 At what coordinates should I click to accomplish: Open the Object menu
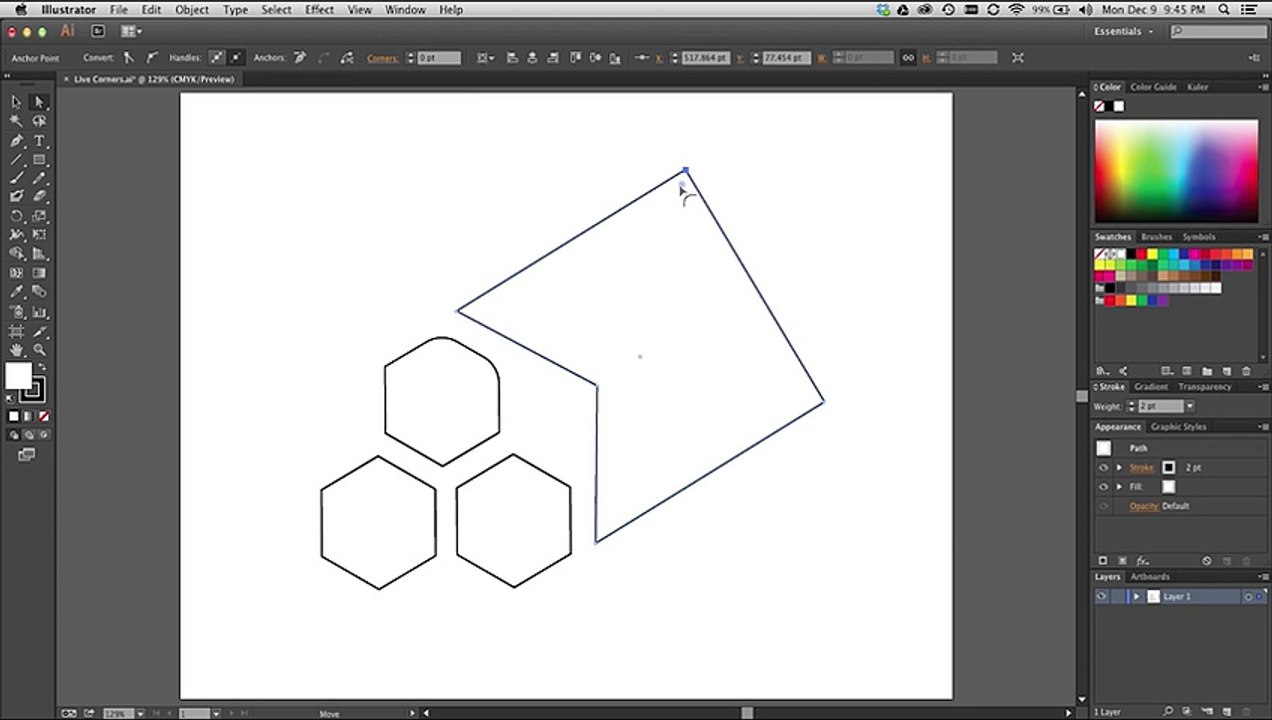tap(192, 9)
